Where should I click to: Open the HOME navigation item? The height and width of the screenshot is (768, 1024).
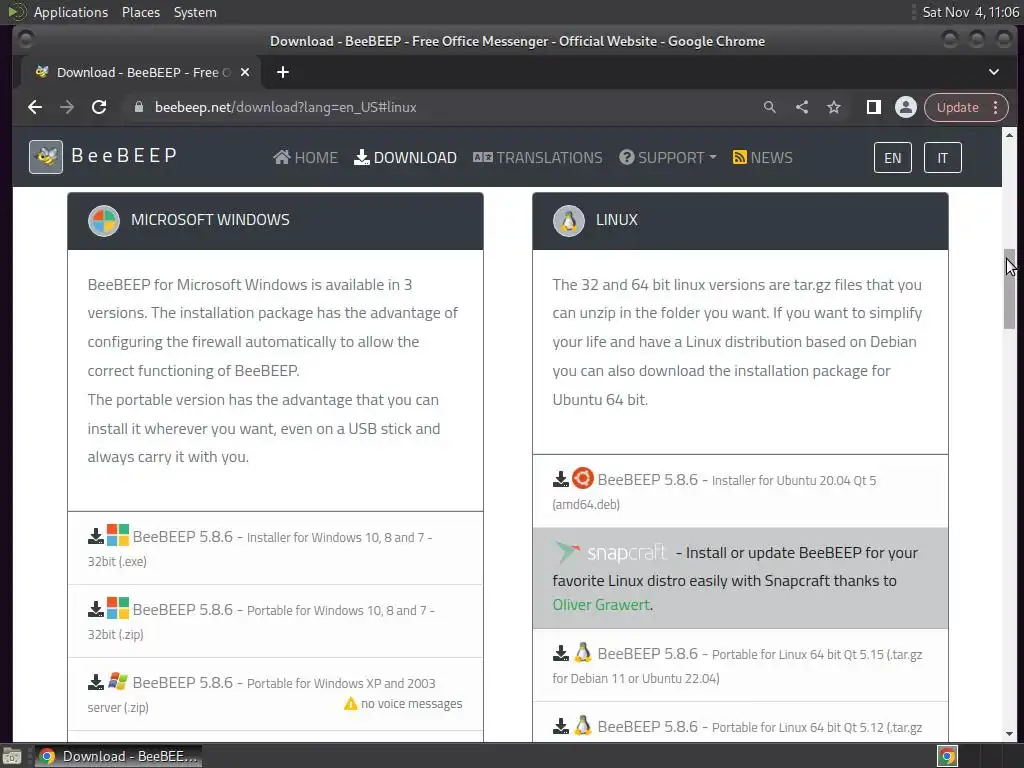click(x=306, y=157)
